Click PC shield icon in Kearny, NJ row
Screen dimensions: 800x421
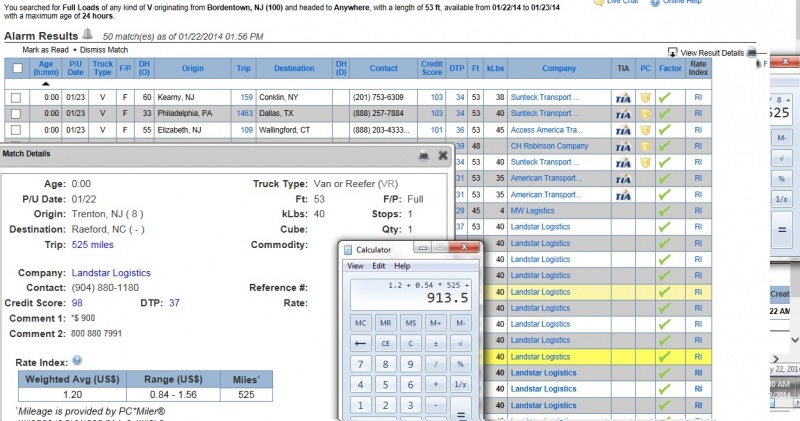pyautogui.click(x=645, y=97)
